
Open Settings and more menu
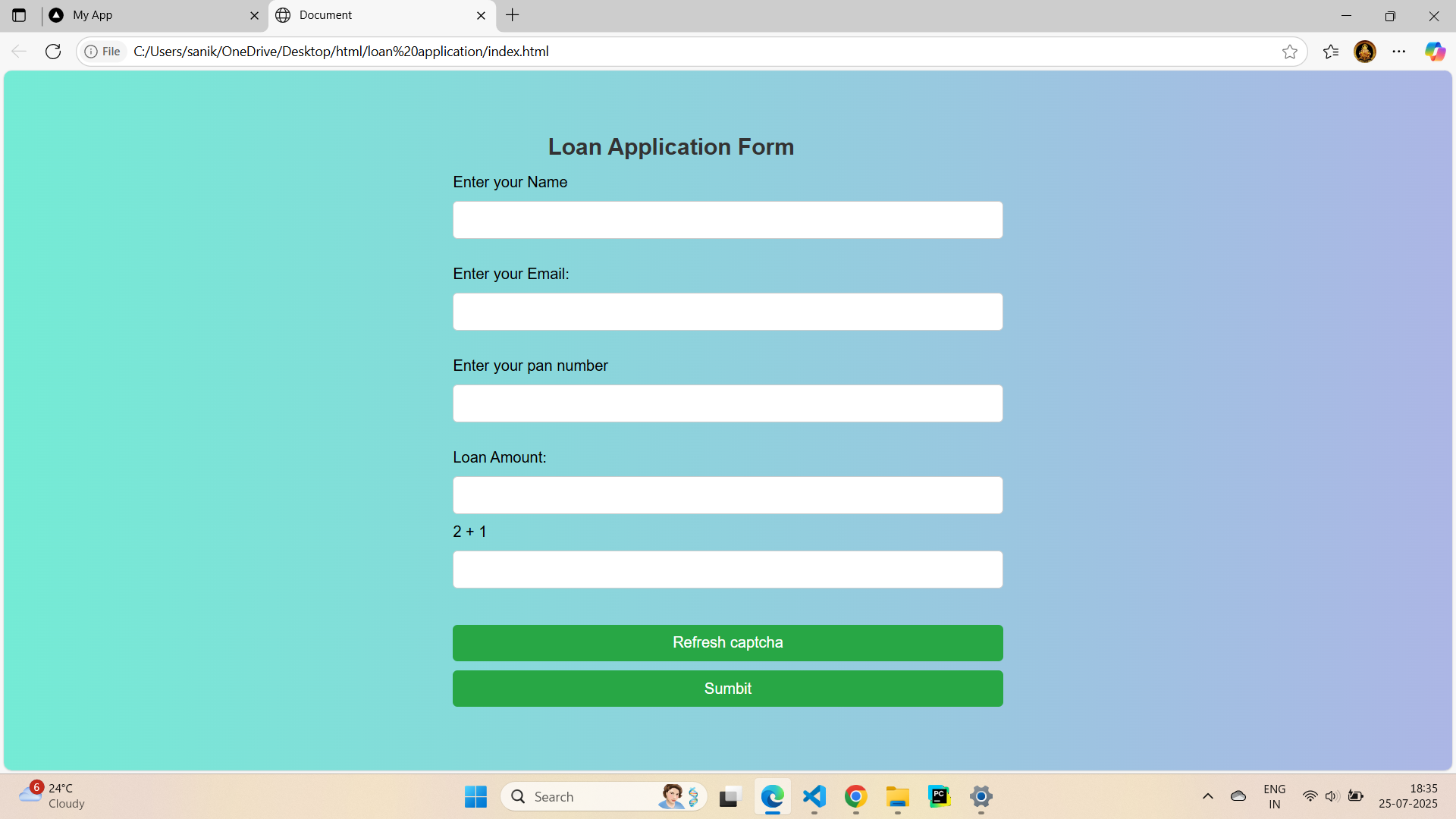(1399, 51)
